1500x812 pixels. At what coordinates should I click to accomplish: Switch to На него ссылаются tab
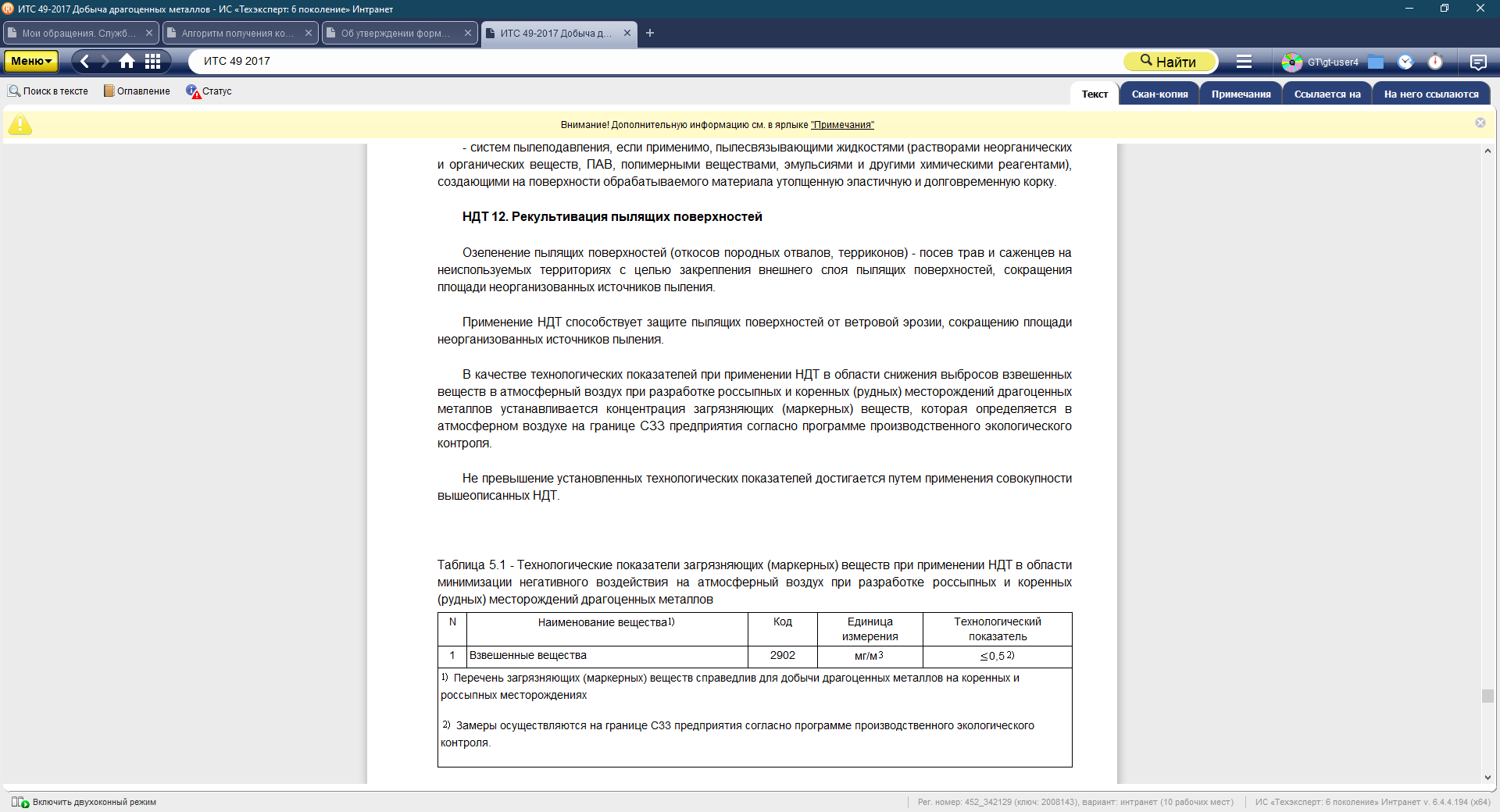[1430, 94]
